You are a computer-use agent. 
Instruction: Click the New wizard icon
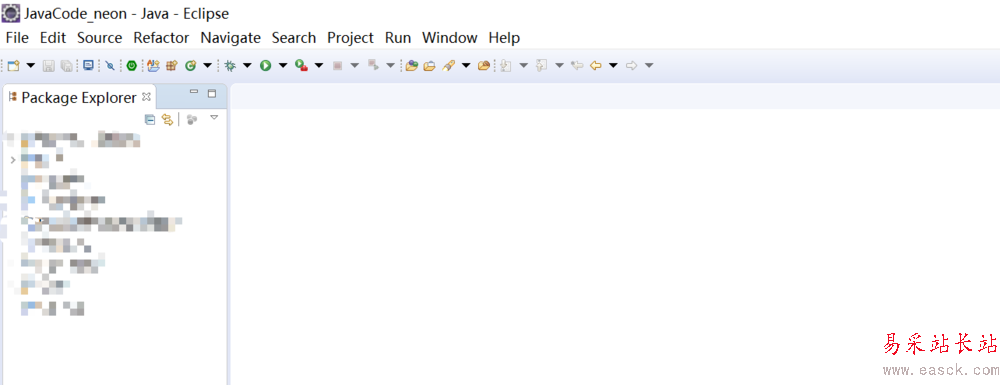[13, 65]
